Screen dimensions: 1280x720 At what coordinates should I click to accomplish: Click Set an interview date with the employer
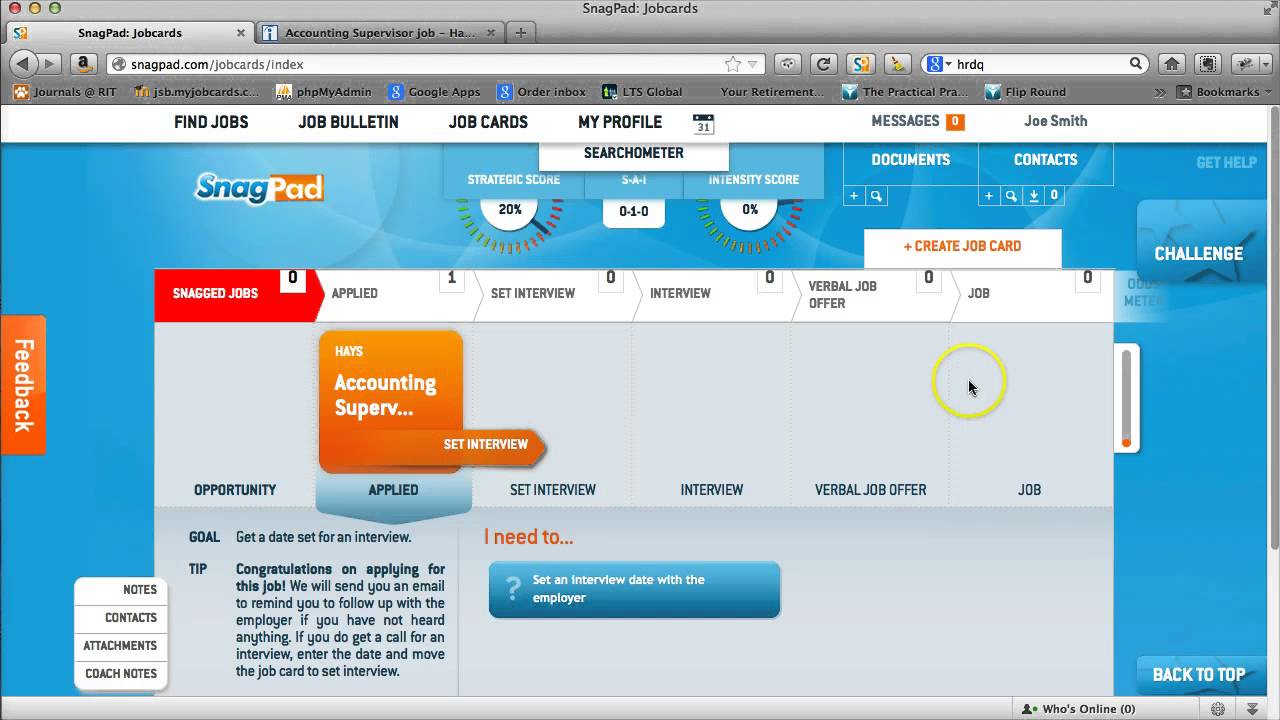pyautogui.click(x=634, y=589)
